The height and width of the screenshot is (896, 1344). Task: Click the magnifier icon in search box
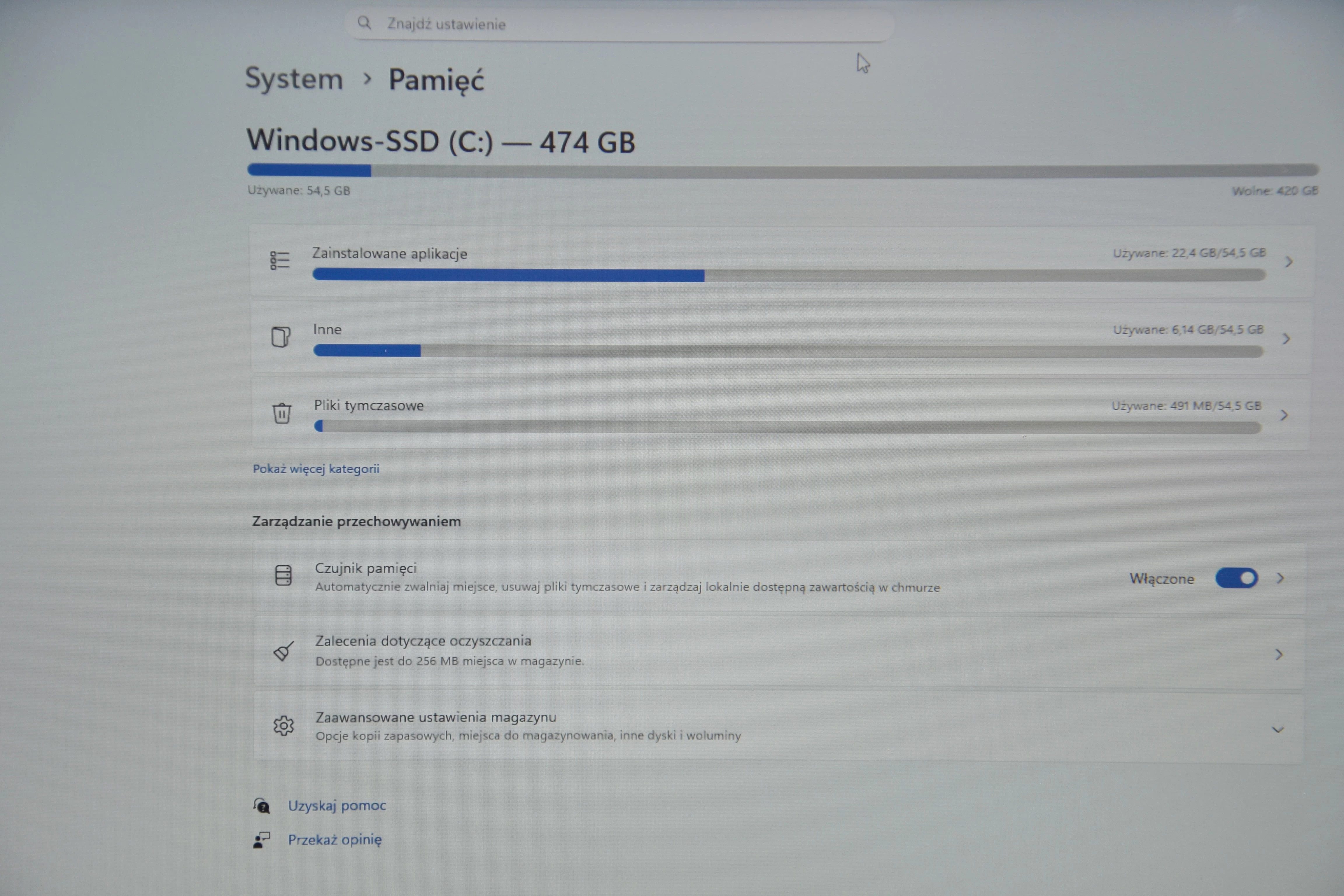click(364, 23)
